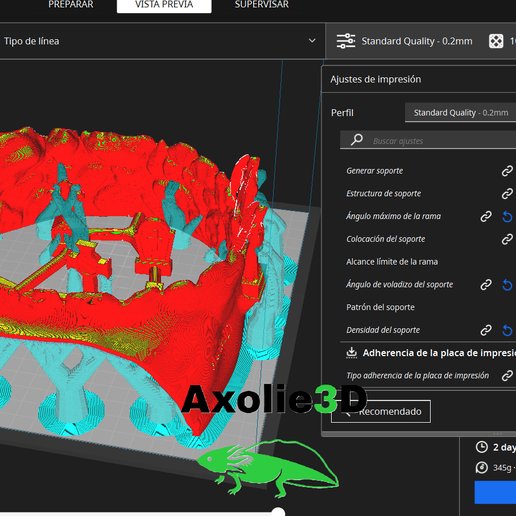The image size is (516, 516).
Task: Click link icon for Ángulo máximo de la rama
Action: 486,216
